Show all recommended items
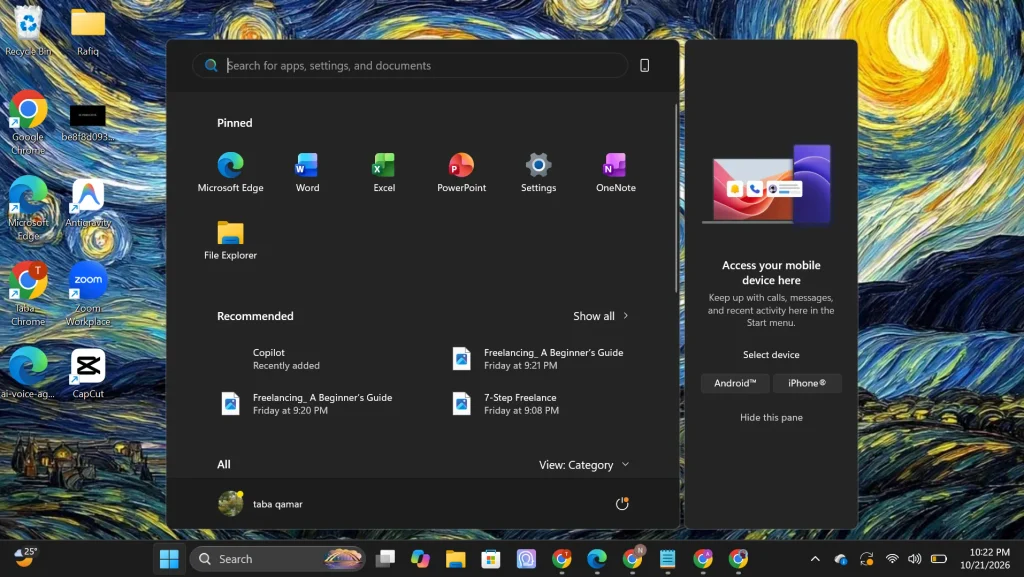The width and height of the screenshot is (1024, 577). [x=600, y=316]
